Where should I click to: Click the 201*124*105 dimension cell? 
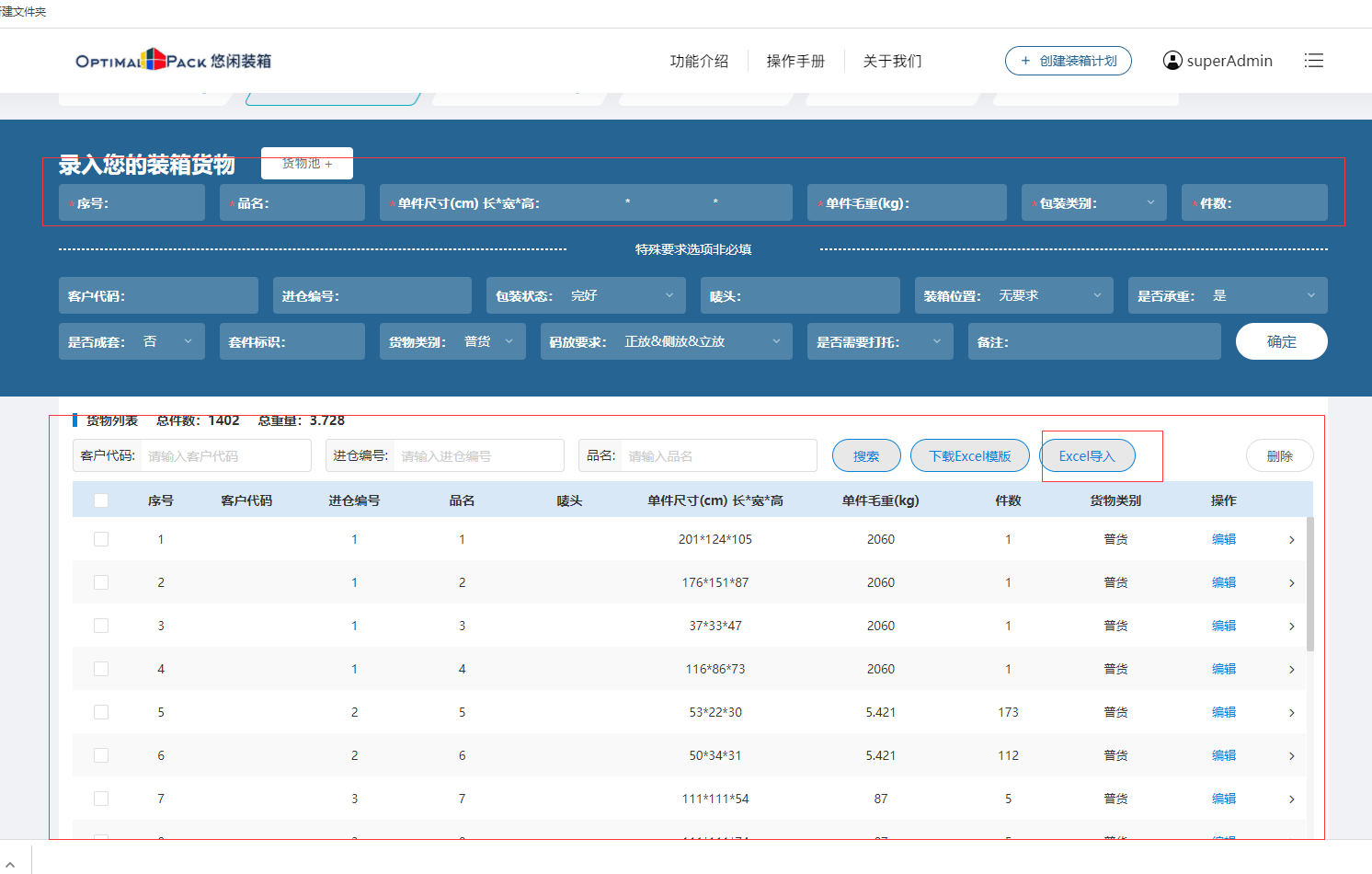(715, 539)
